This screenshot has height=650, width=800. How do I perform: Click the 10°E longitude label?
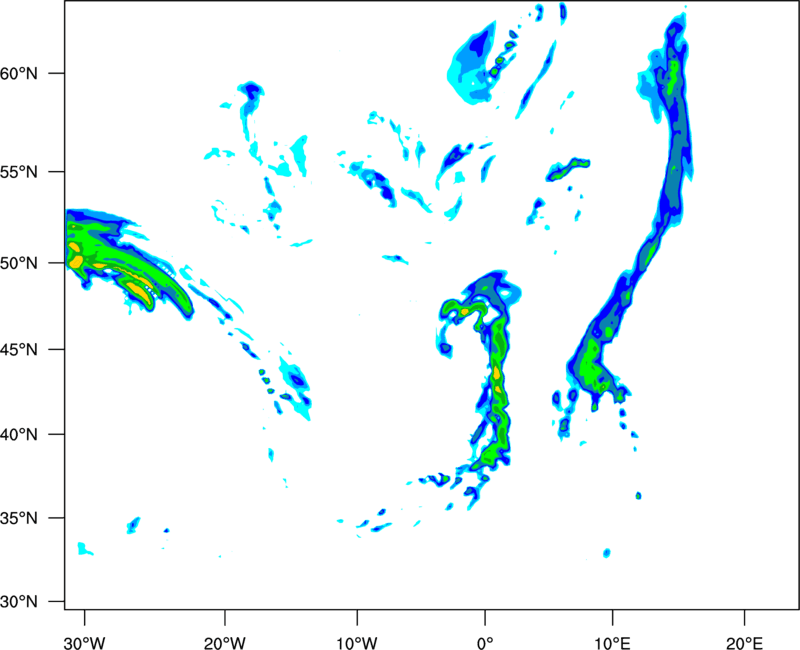coord(612,643)
